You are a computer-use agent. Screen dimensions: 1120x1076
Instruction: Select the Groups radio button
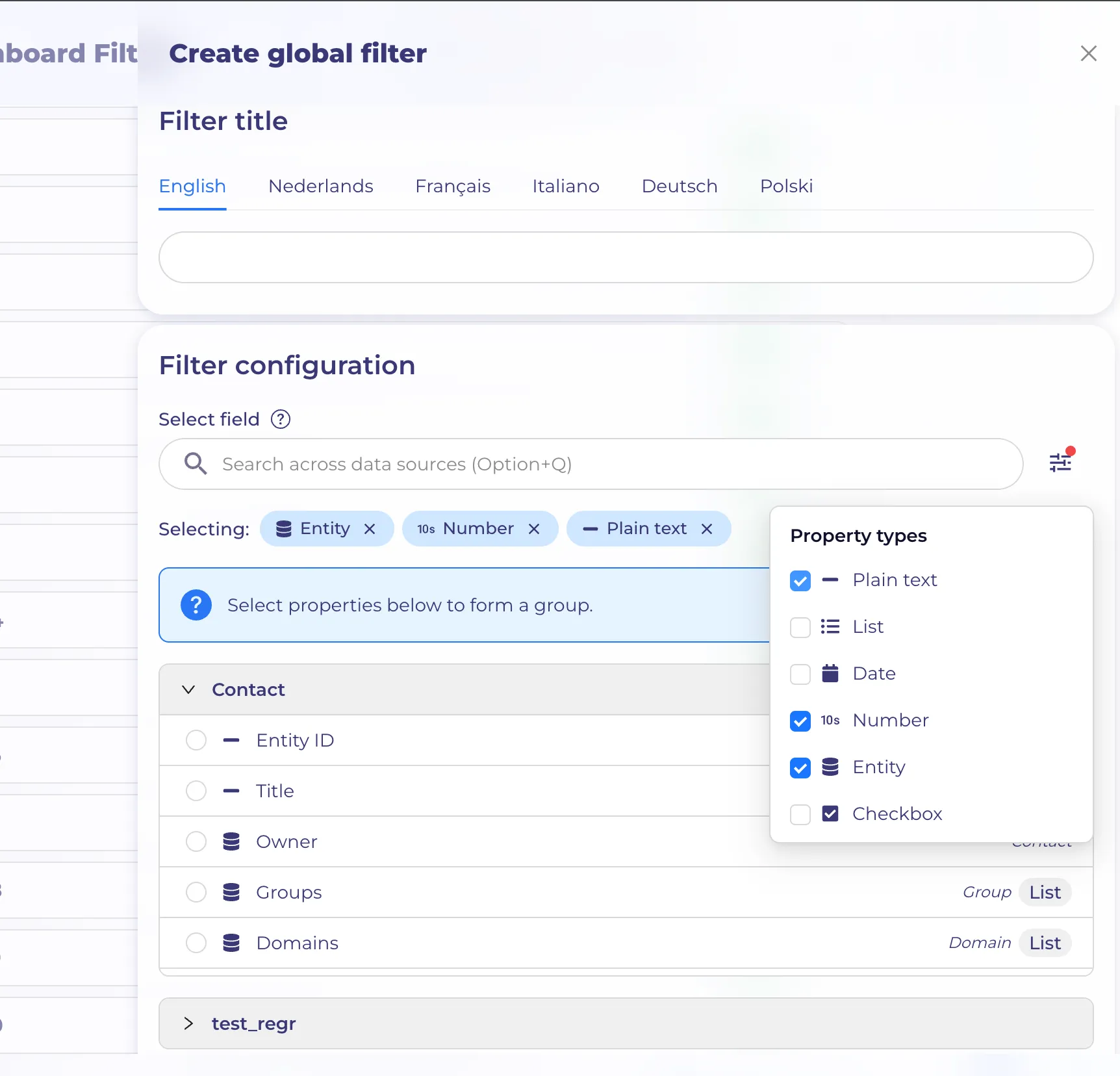(x=196, y=892)
